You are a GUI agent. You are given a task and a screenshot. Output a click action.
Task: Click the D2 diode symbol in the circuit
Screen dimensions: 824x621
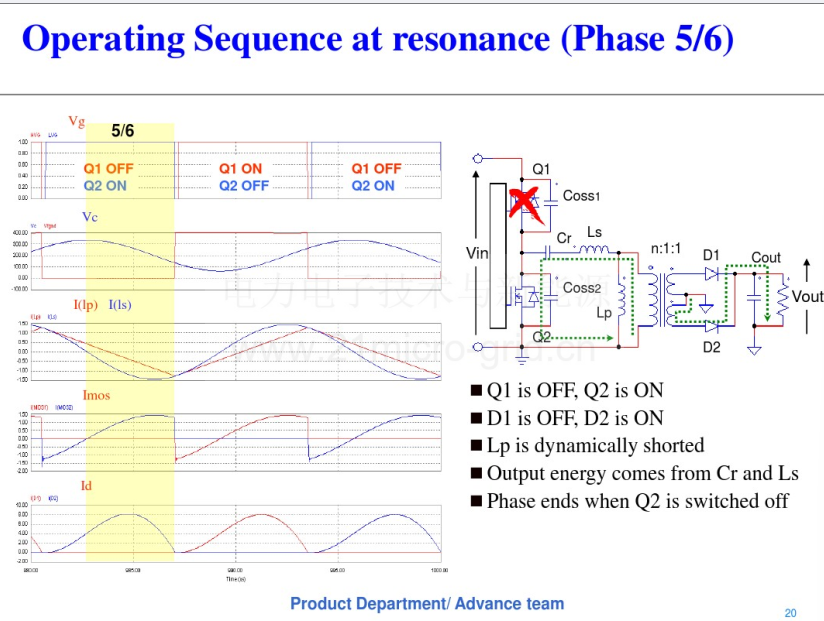pos(712,327)
